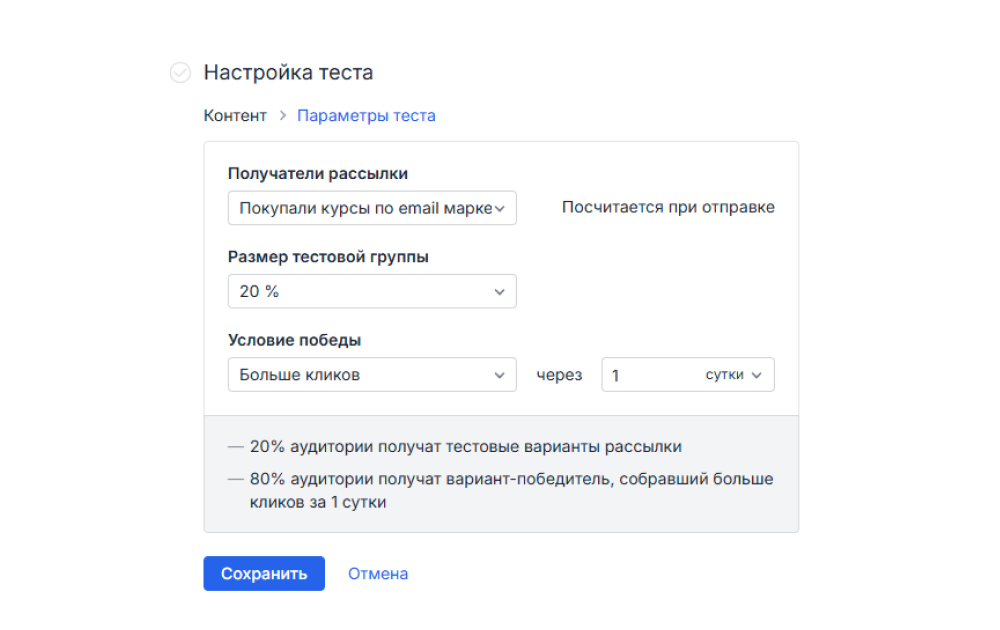Viewport: 1000px width, 630px height.
Task: Click the Отмена link
Action: point(377,573)
